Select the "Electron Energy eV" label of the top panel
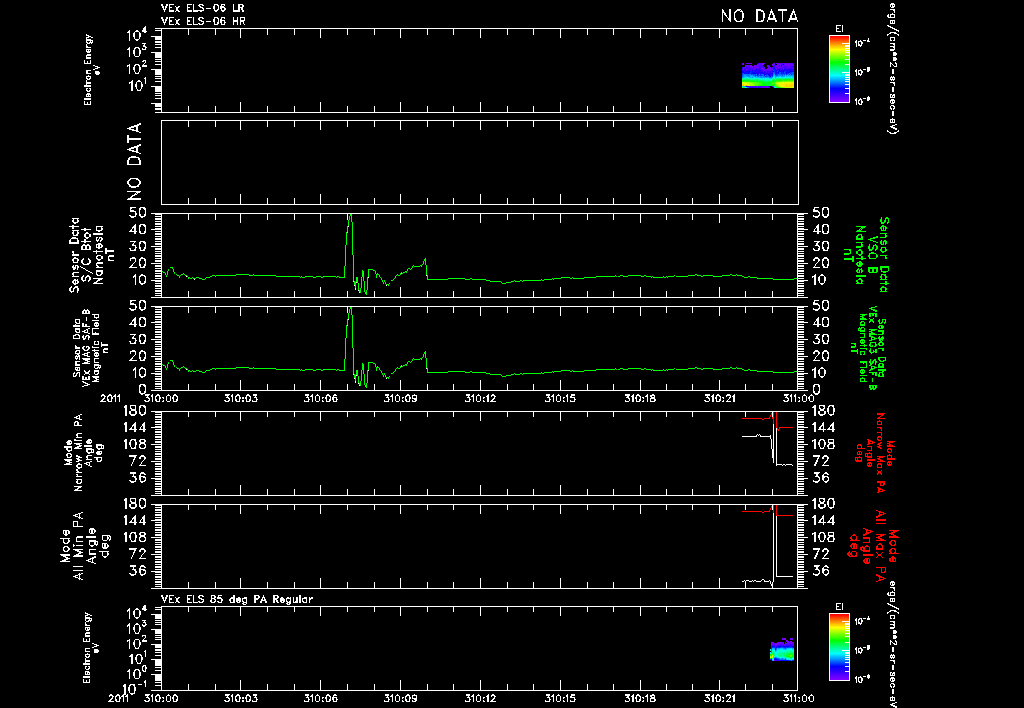Screen dimensions: 1024x708 (92, 70)
